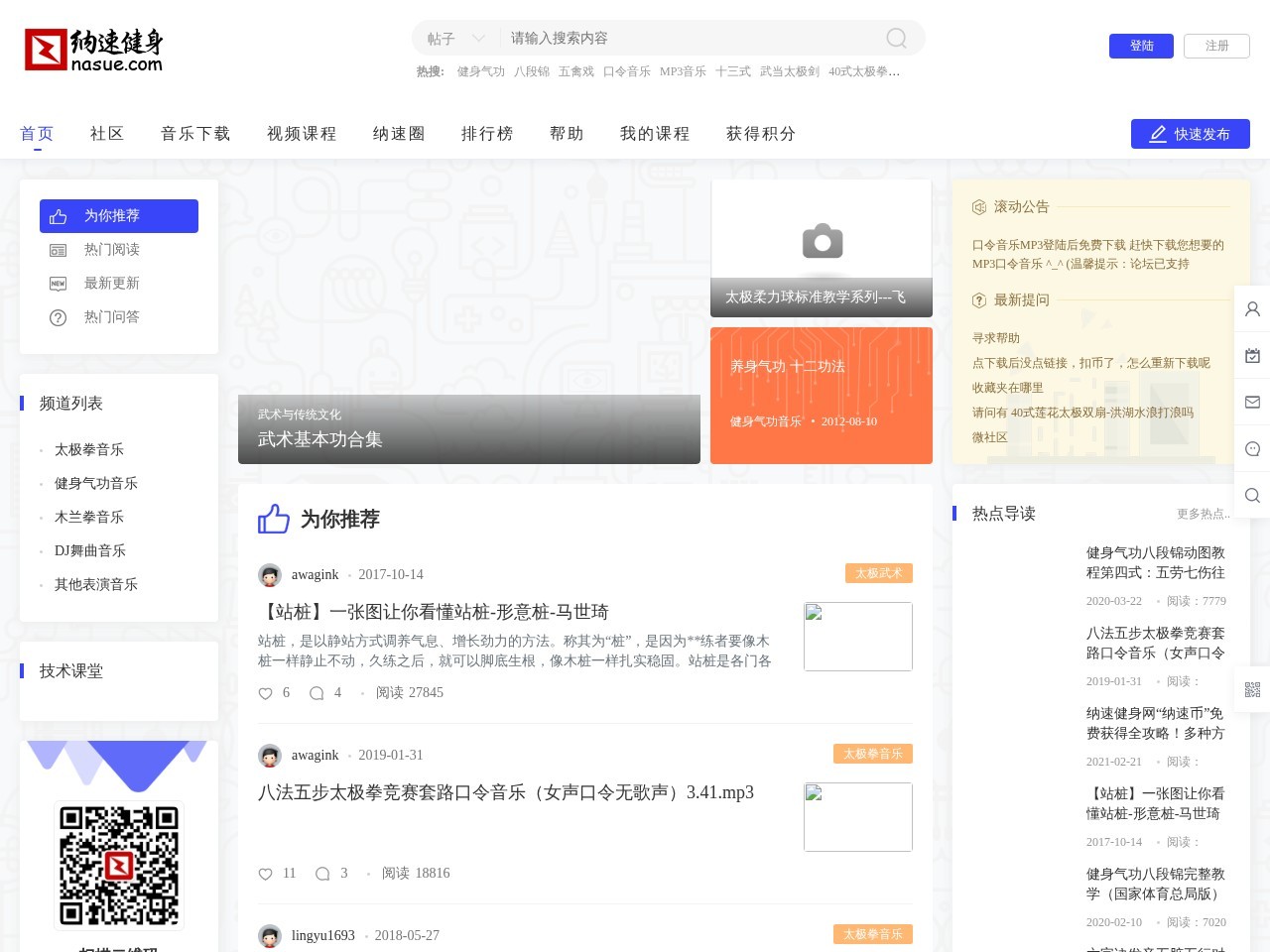Image resolution: width=1270 pixels, height=952 pixels.
Task: Open 热门问答 via the question mark icon
Action: (59, 317)
